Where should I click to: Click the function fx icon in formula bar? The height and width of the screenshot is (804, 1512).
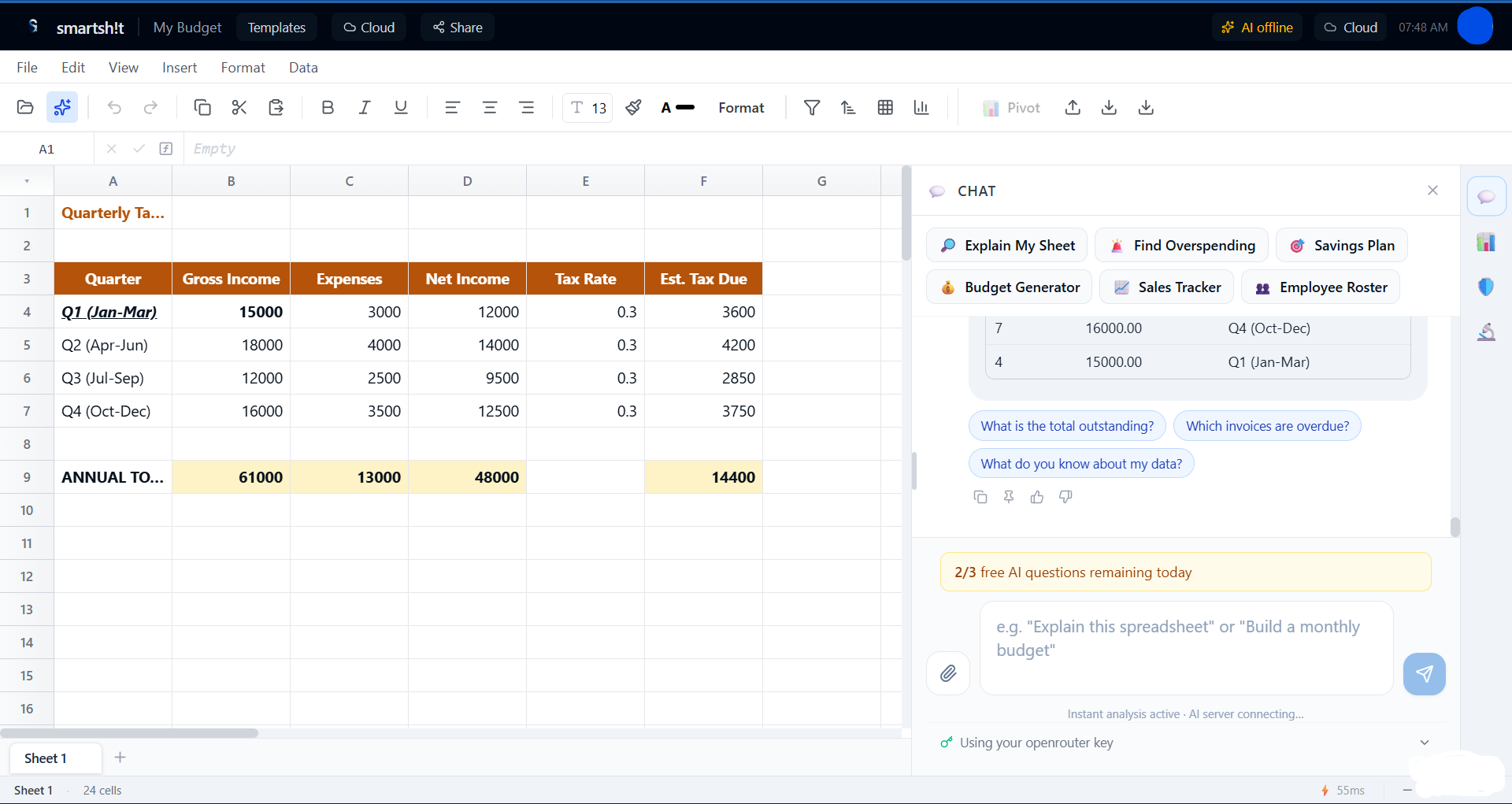166,149
